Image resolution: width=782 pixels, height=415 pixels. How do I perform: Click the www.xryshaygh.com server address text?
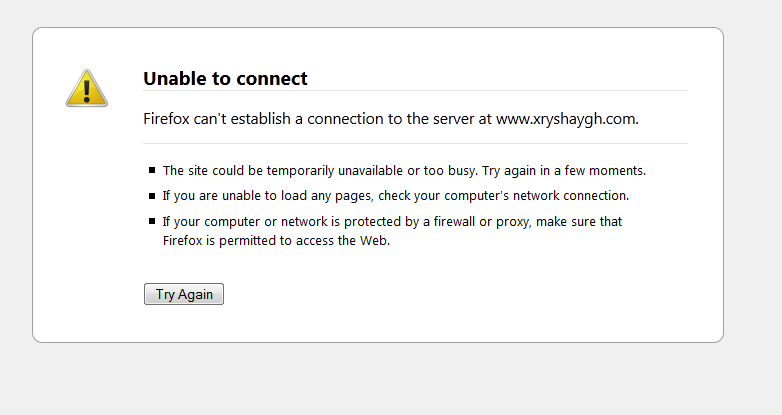pyautogui.click(x=566, y=118)
